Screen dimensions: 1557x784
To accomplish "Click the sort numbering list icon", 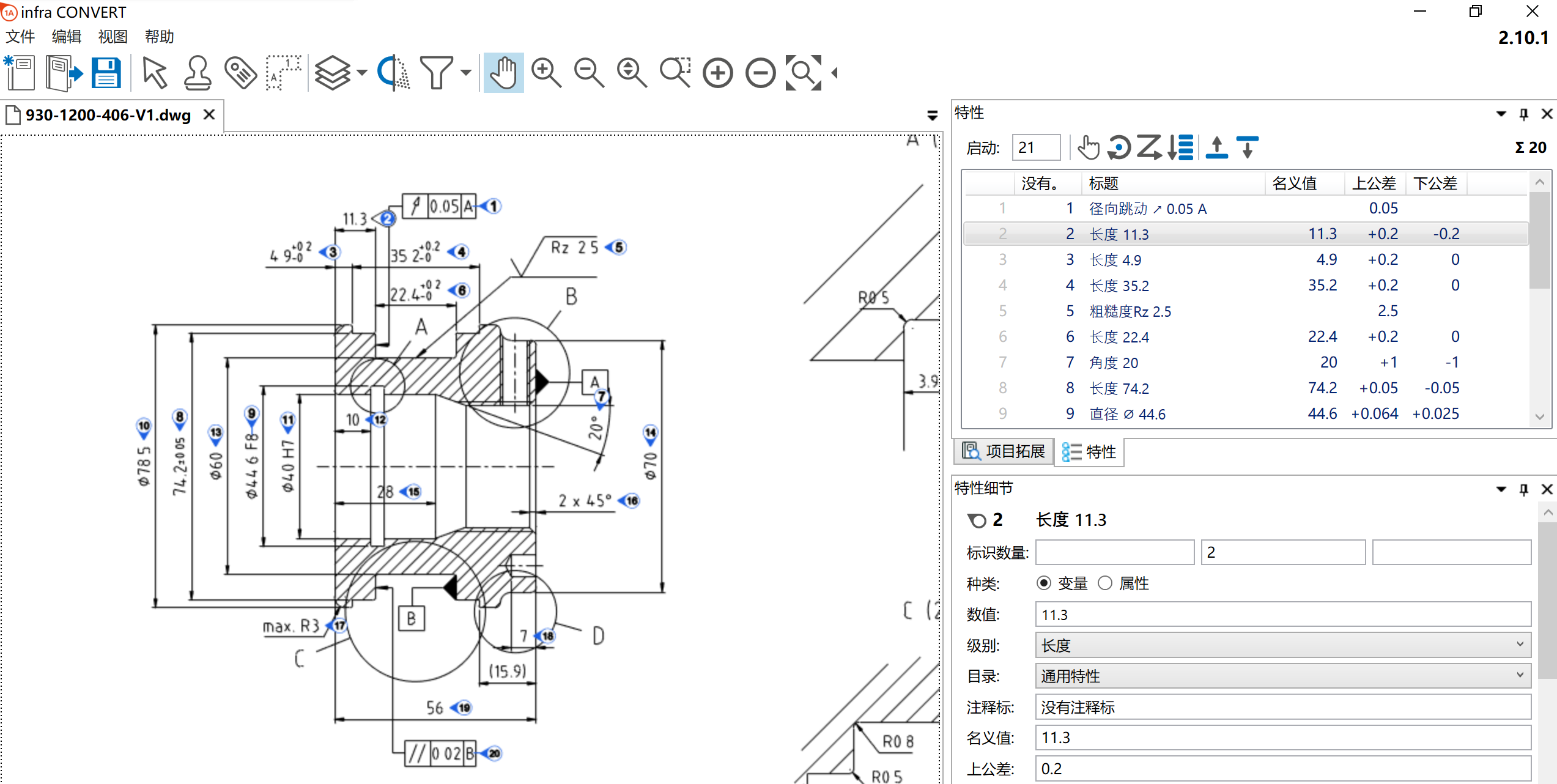I will pyautogui.click(x=1181, y=147).
